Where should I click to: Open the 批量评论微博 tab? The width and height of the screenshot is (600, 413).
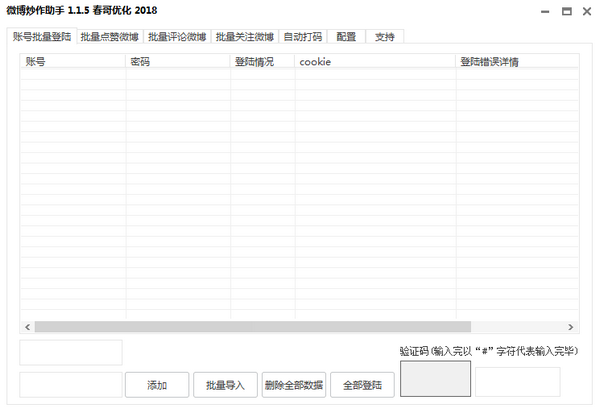[177, 37]
